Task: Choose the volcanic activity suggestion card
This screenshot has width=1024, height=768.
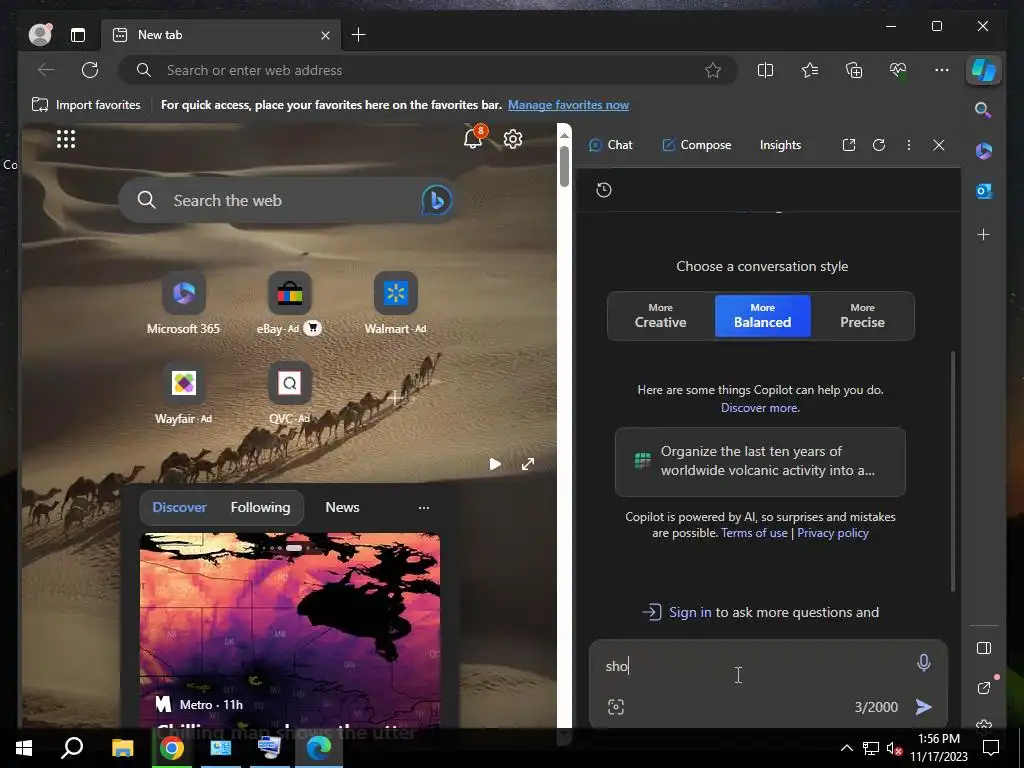Action: (x=760, y=462)
